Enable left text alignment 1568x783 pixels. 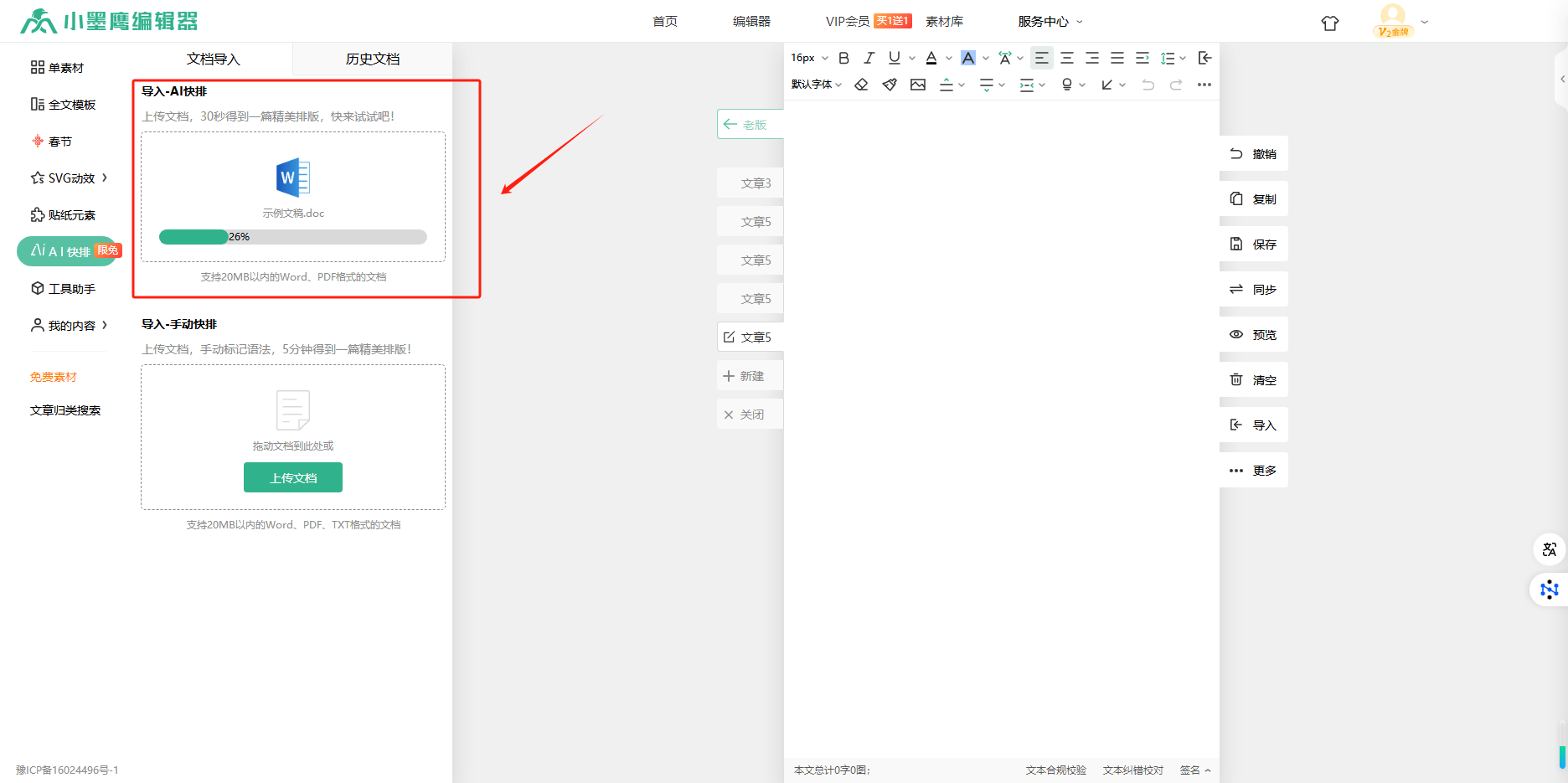[1041, 58]
